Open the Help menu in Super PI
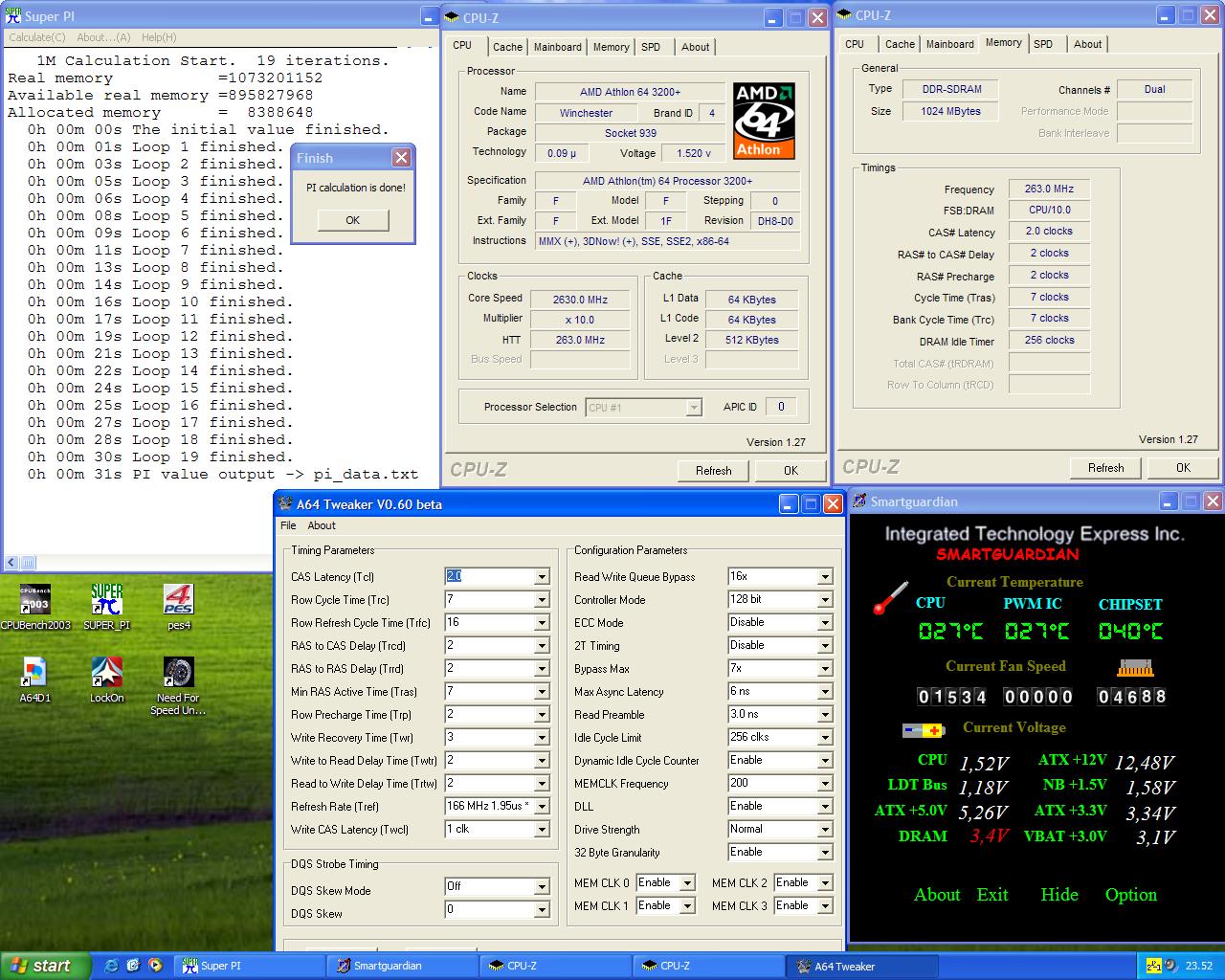1225x980 pixels. pyautogui.click(x=159, y=37)
